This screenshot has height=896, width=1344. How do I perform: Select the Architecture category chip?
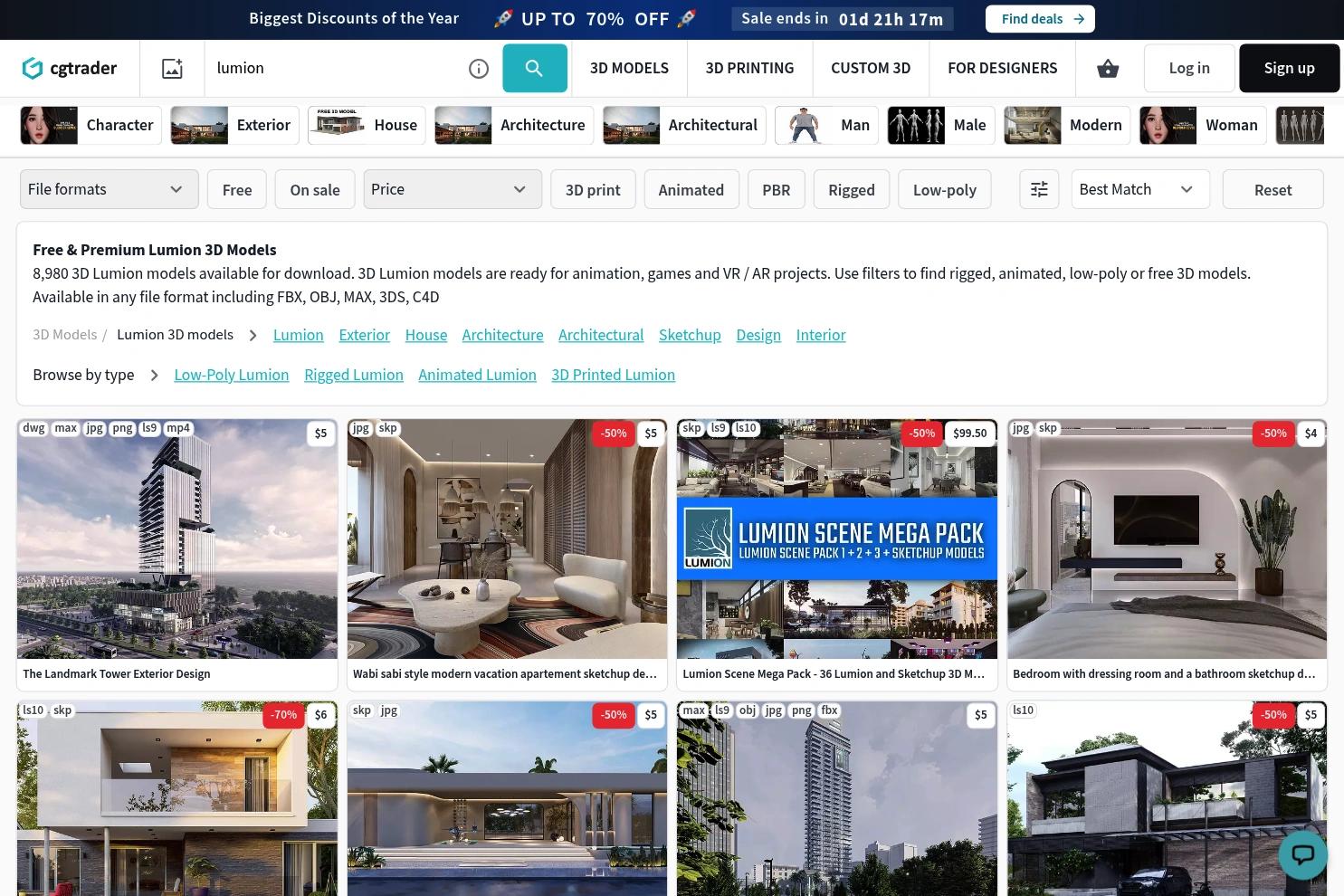pyautogui.click(x=514, y=125)
